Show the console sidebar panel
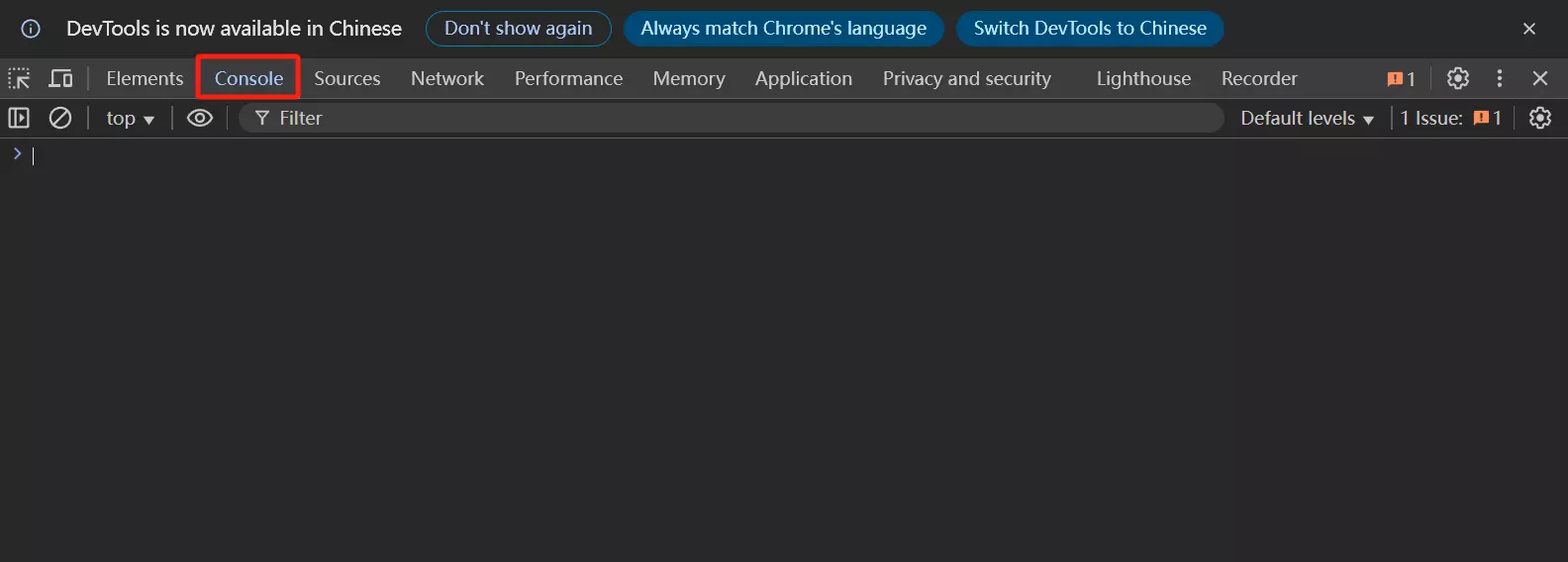This screenshot has width=1568, height=562. click(19, 118)
